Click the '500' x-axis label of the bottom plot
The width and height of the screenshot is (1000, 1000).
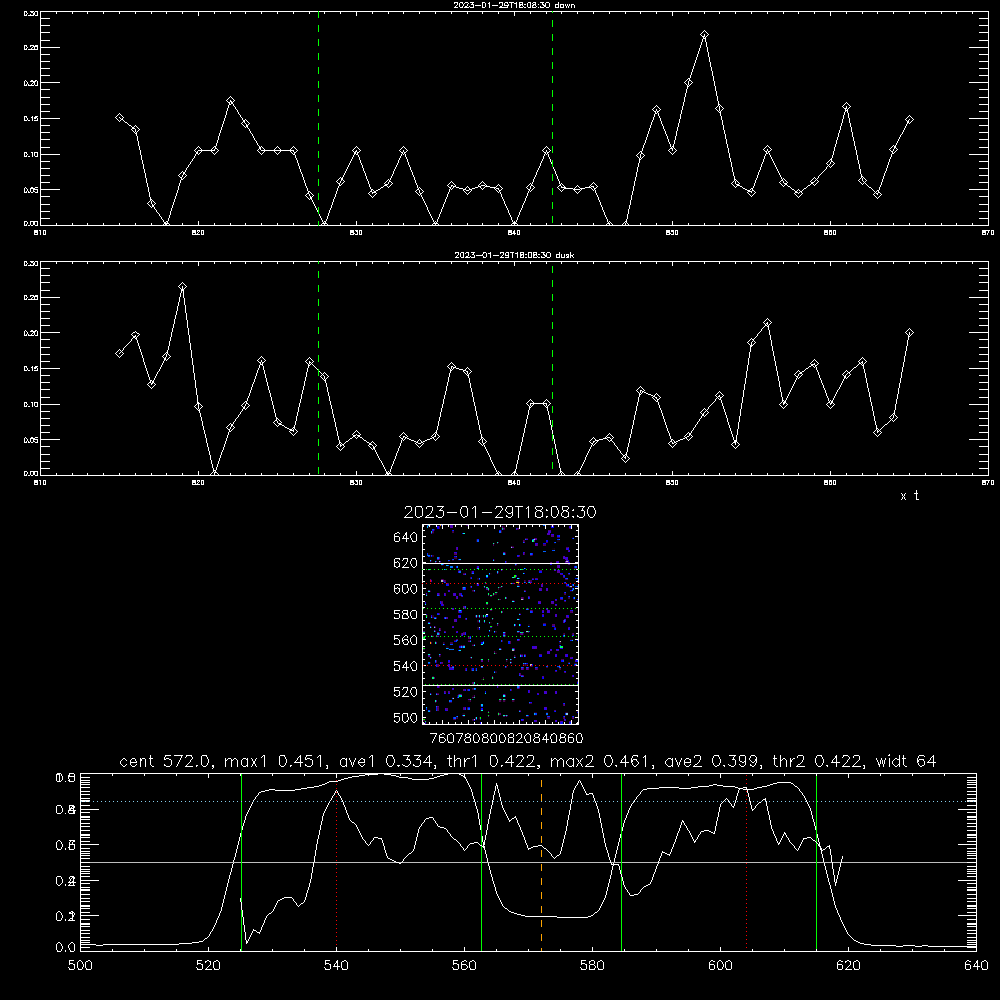(80, 966)
